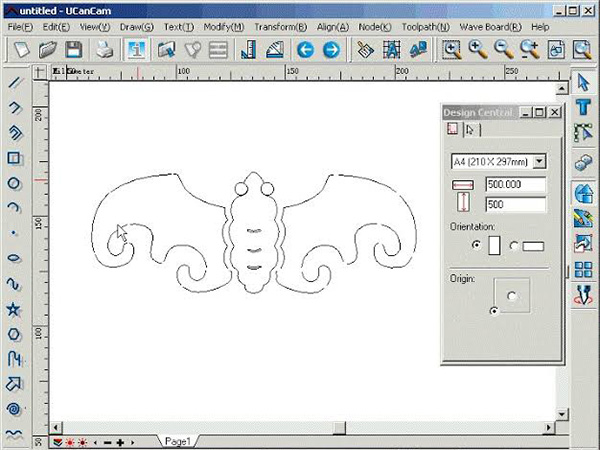Open the toolpath cutter icon
This screenshot has width=600, height=450.
[x=583, y=295]
